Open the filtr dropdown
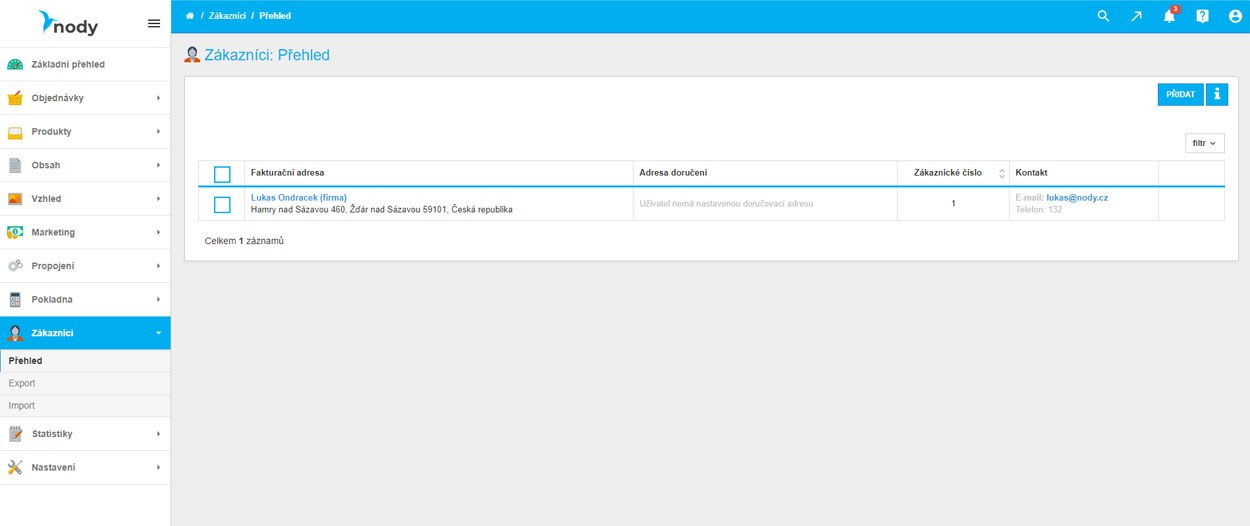1250x526 pixels. [x=1204, y=144]
